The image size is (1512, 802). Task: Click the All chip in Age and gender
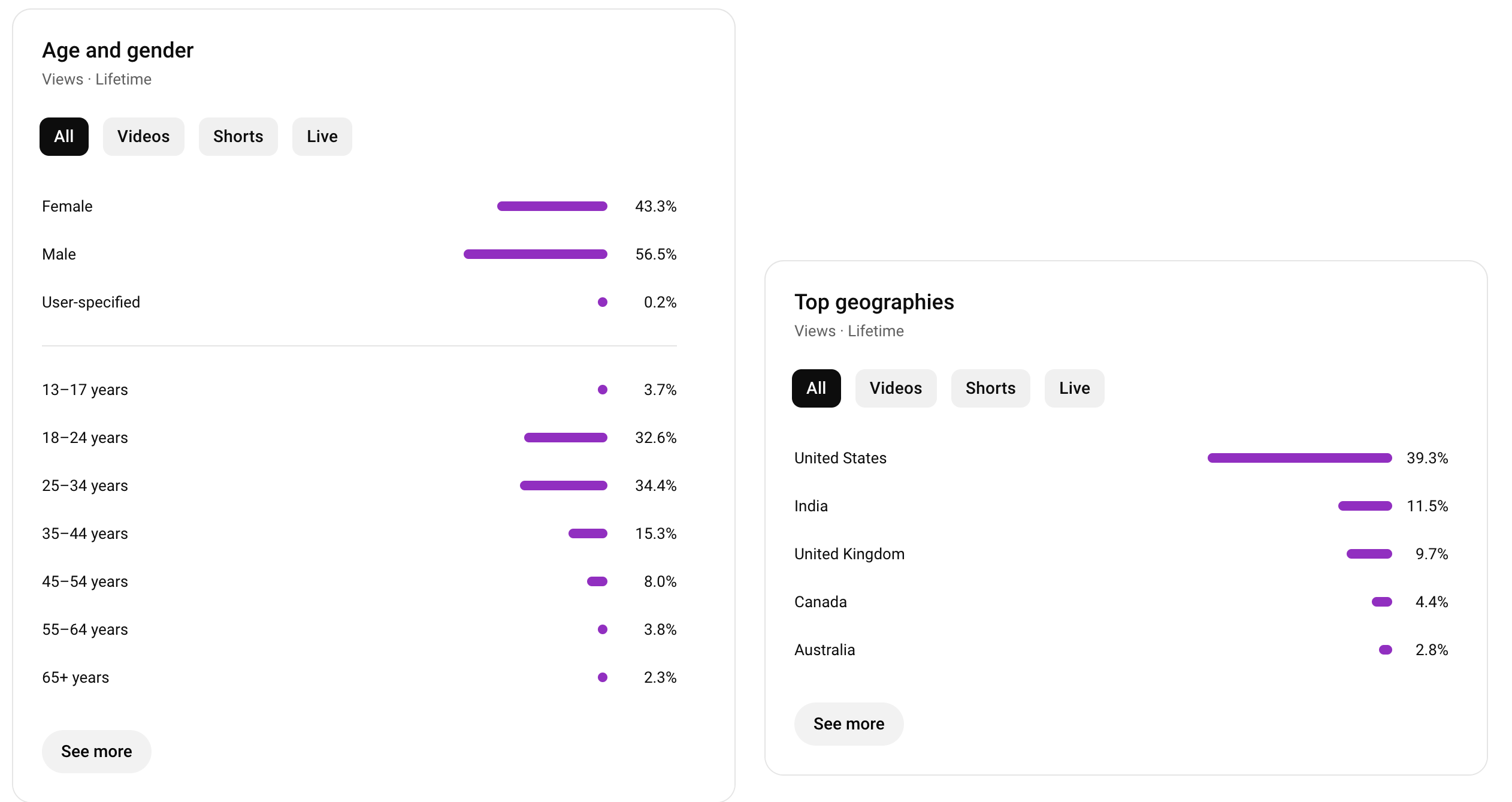click(x=64, y=137)
